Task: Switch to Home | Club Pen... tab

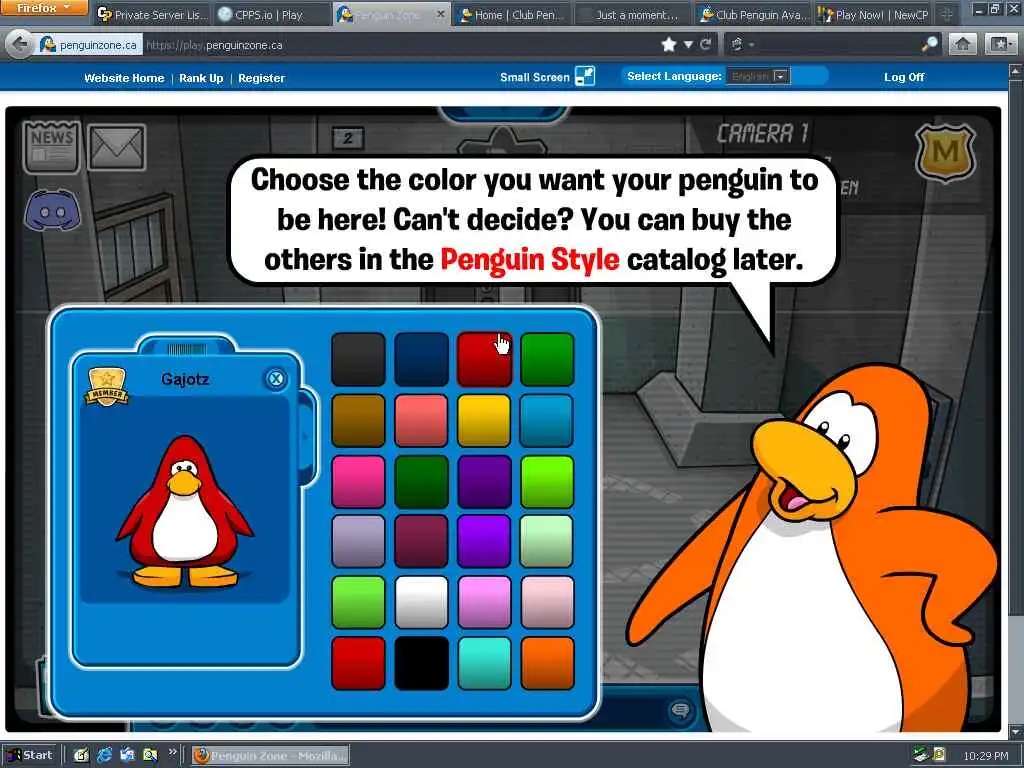Action: 512,14
